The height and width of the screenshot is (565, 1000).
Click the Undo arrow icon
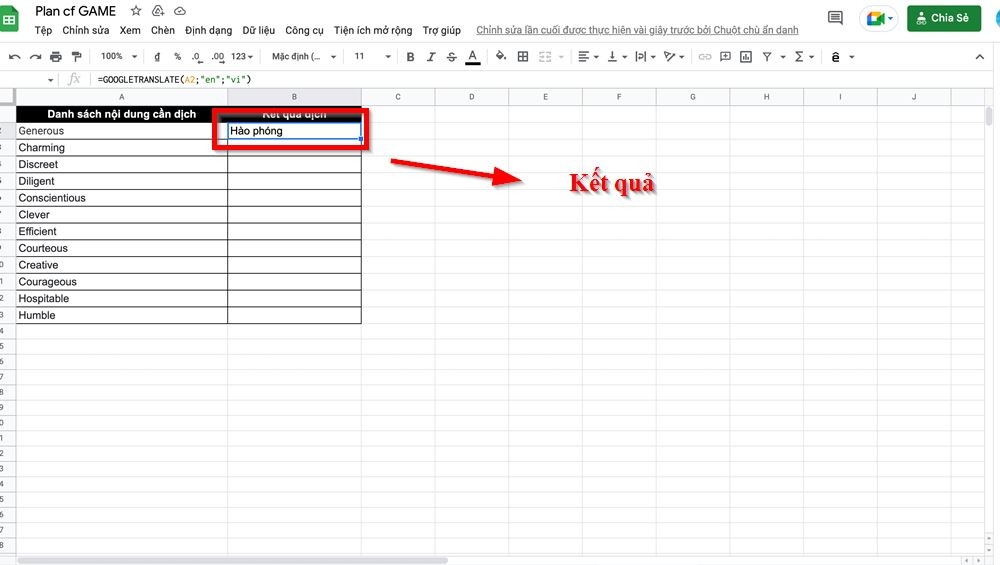click(14, 57)
